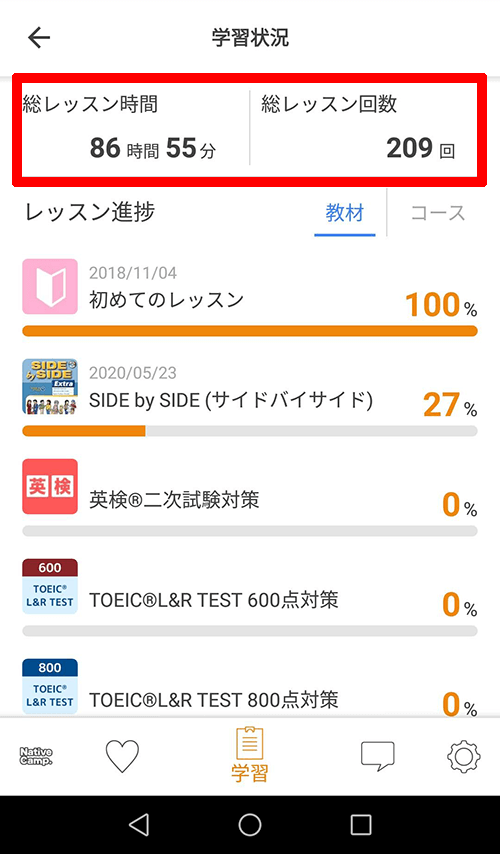500x854 pixels.
Task: Open SIDE by SIDE (サイドバイサイド) material
Action: pyautogui.click(x=231, y=401)
